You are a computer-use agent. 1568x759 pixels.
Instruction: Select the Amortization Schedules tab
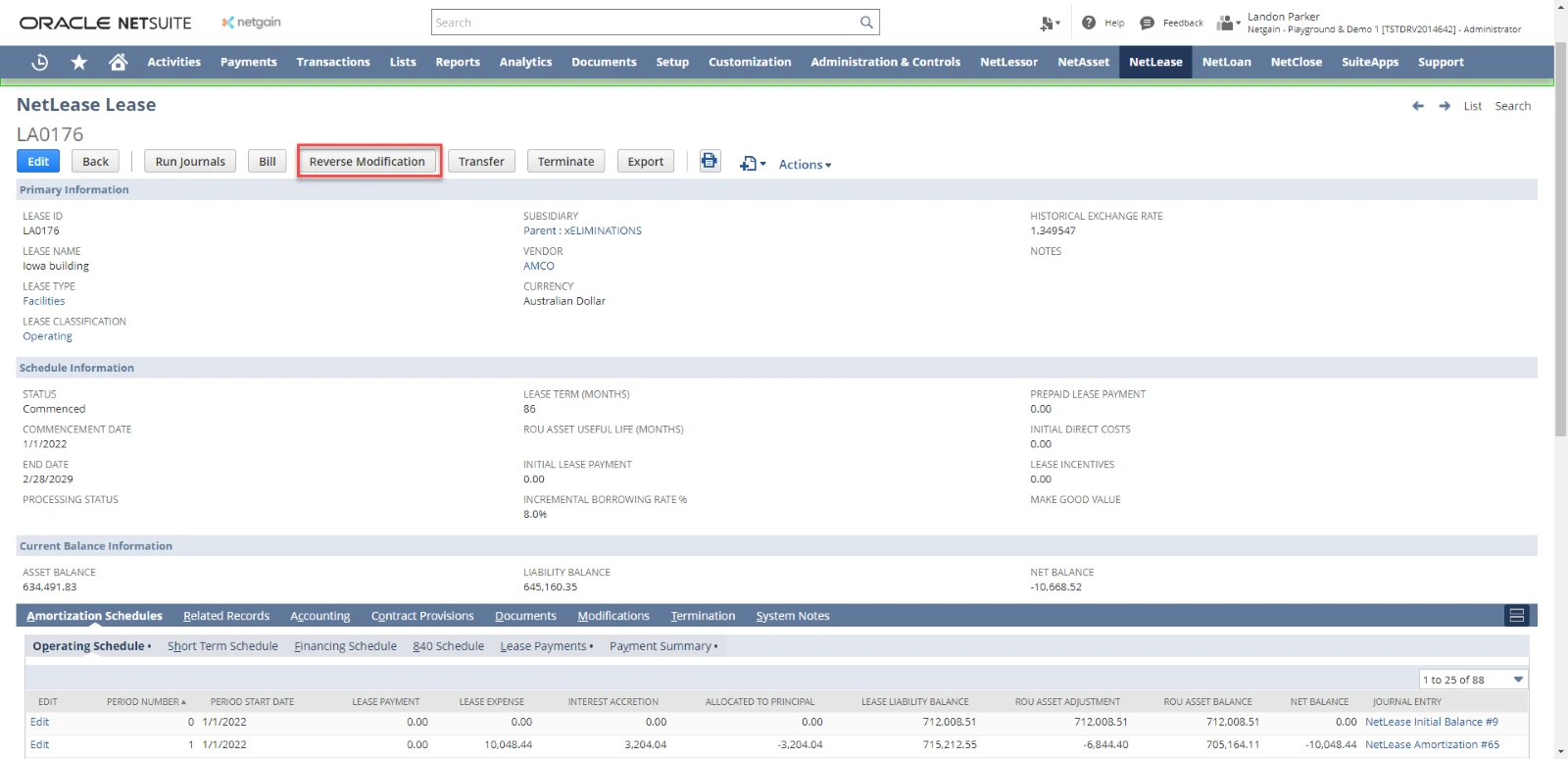tap(94, 616)
